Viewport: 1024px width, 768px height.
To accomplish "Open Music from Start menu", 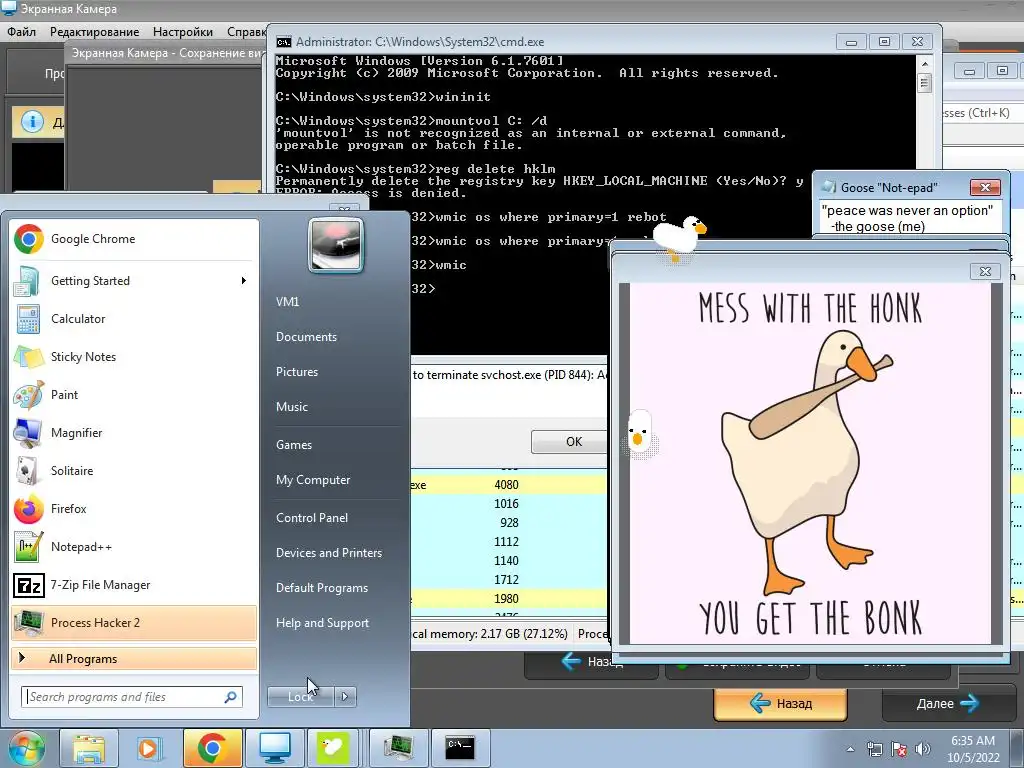I will [292, 407].
